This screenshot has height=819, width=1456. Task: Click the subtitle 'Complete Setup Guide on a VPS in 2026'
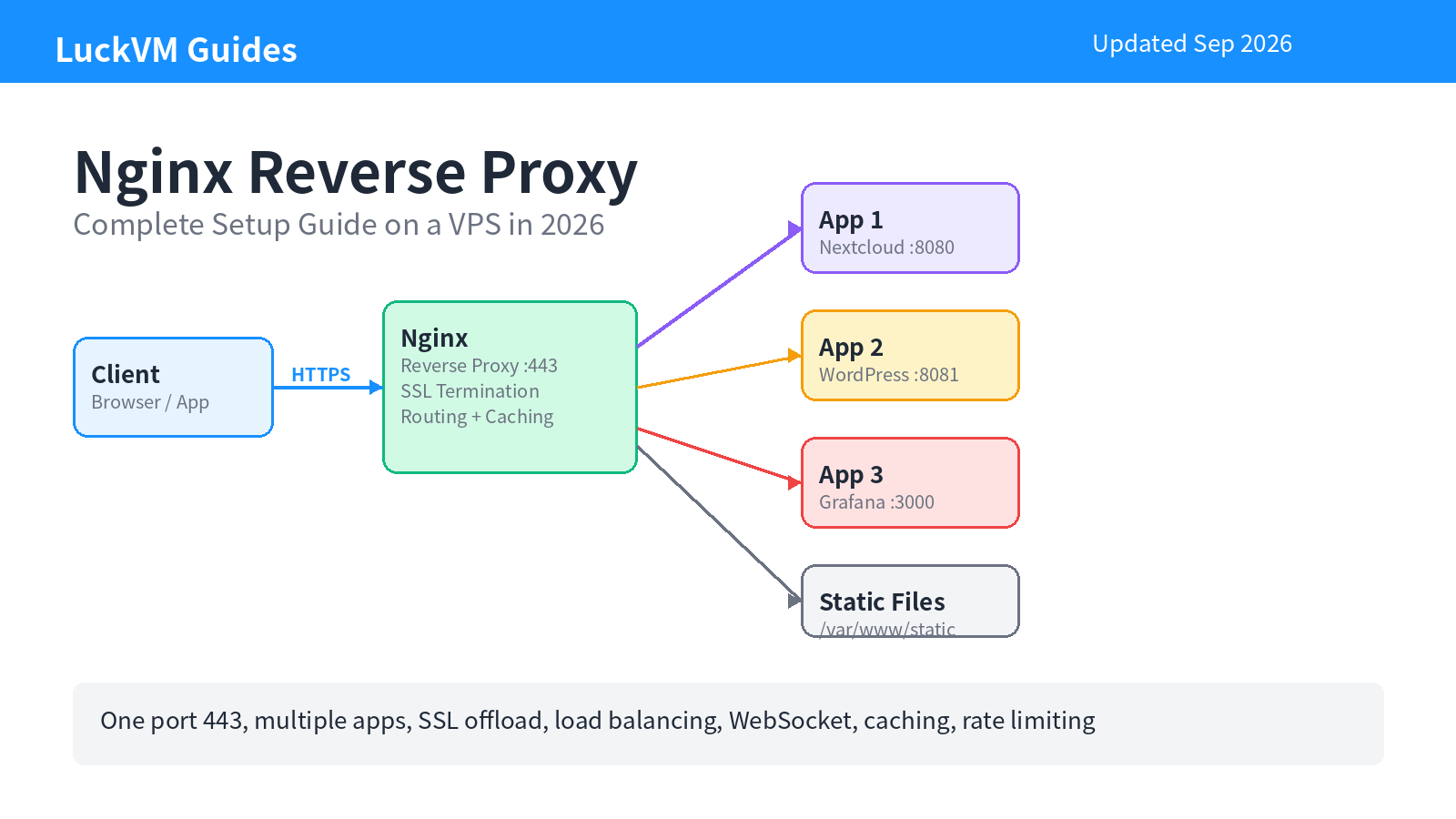[339, 224]
